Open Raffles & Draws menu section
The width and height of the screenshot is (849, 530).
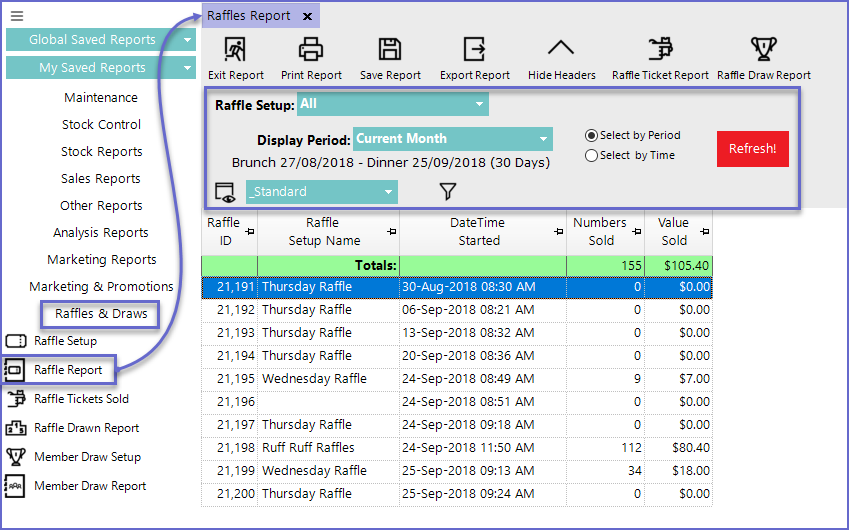pos(101,313)
